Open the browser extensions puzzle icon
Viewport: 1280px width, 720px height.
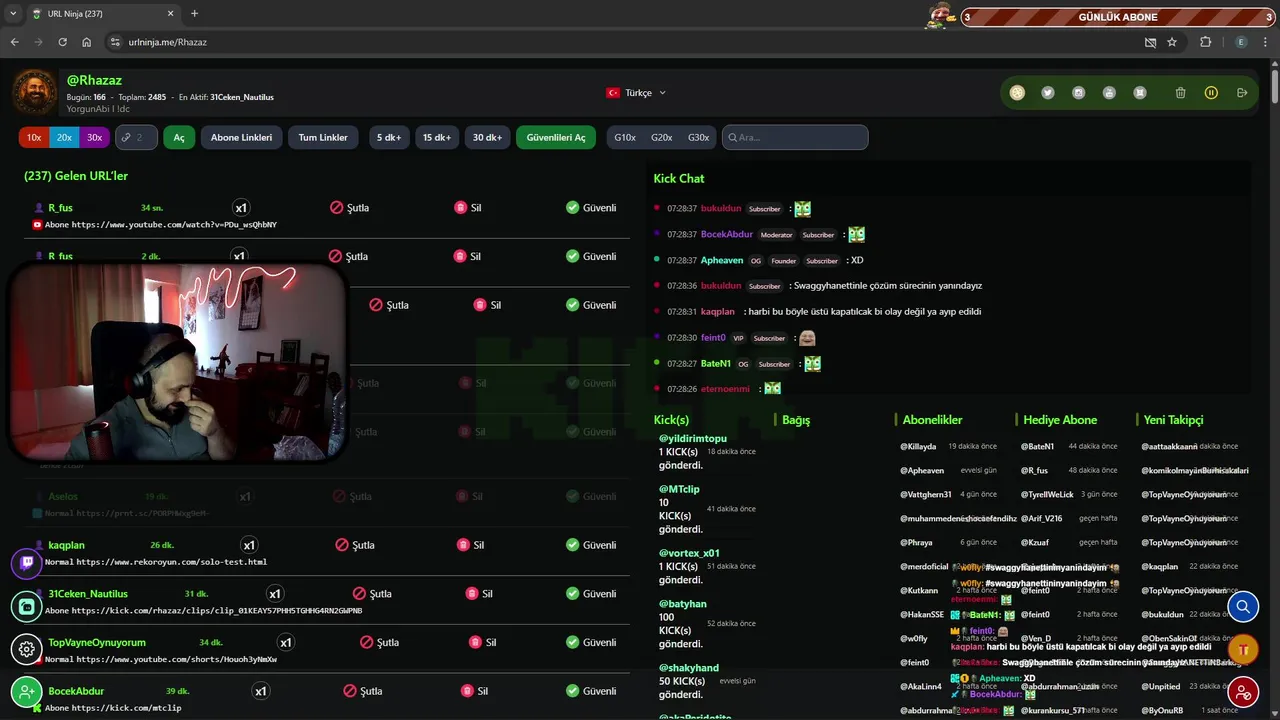[x=1205, y=42]
